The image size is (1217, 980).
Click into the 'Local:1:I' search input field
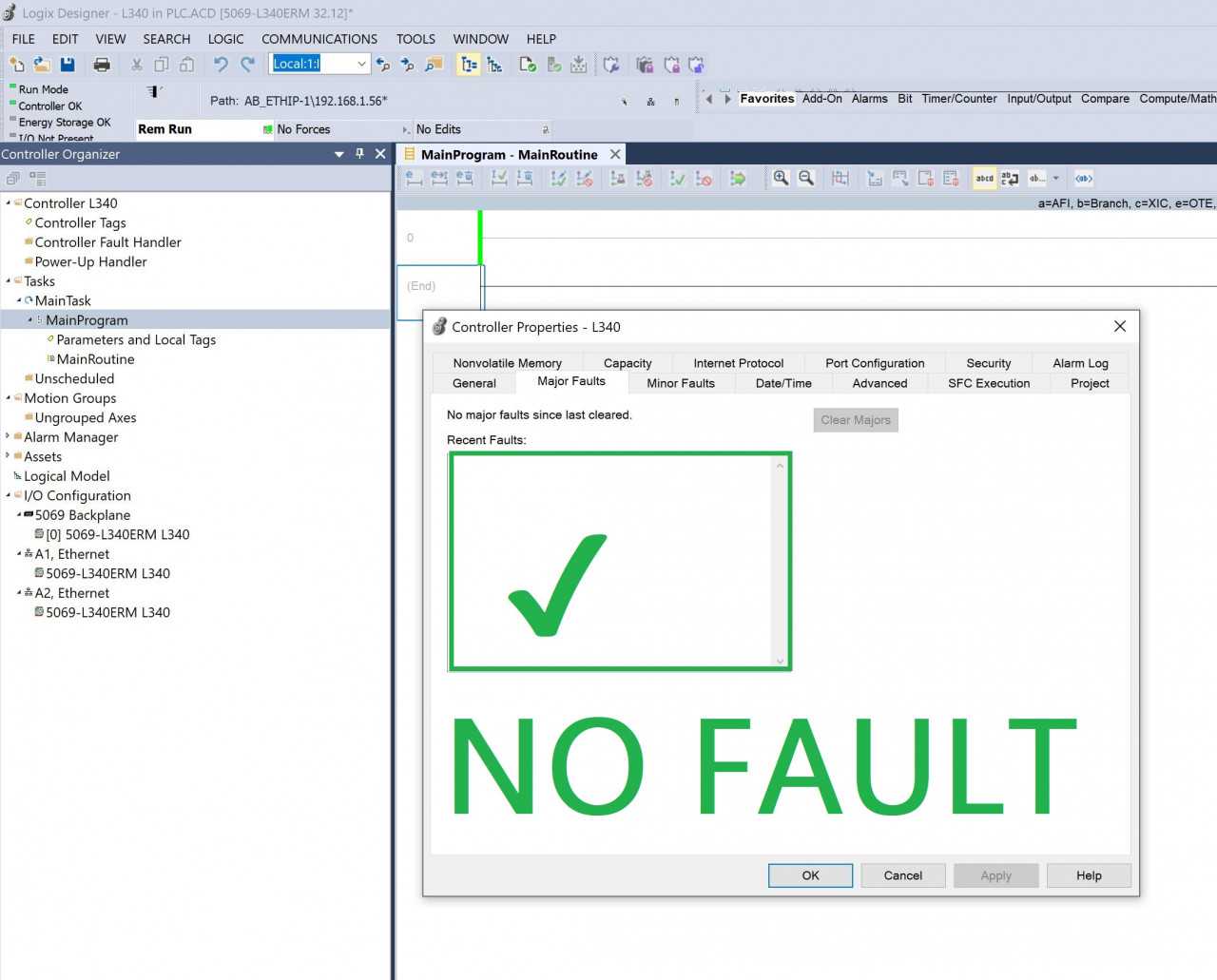(x=311, y=64)
